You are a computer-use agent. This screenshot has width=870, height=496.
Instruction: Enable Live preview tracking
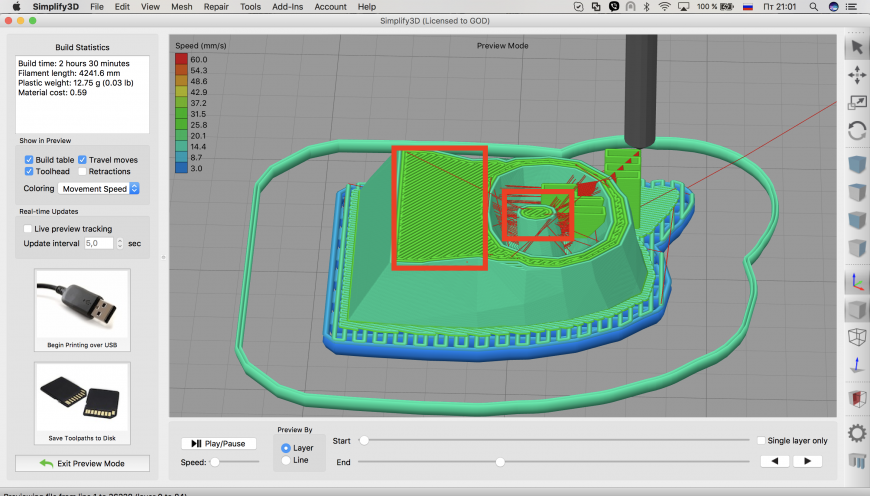coord(28,229)
